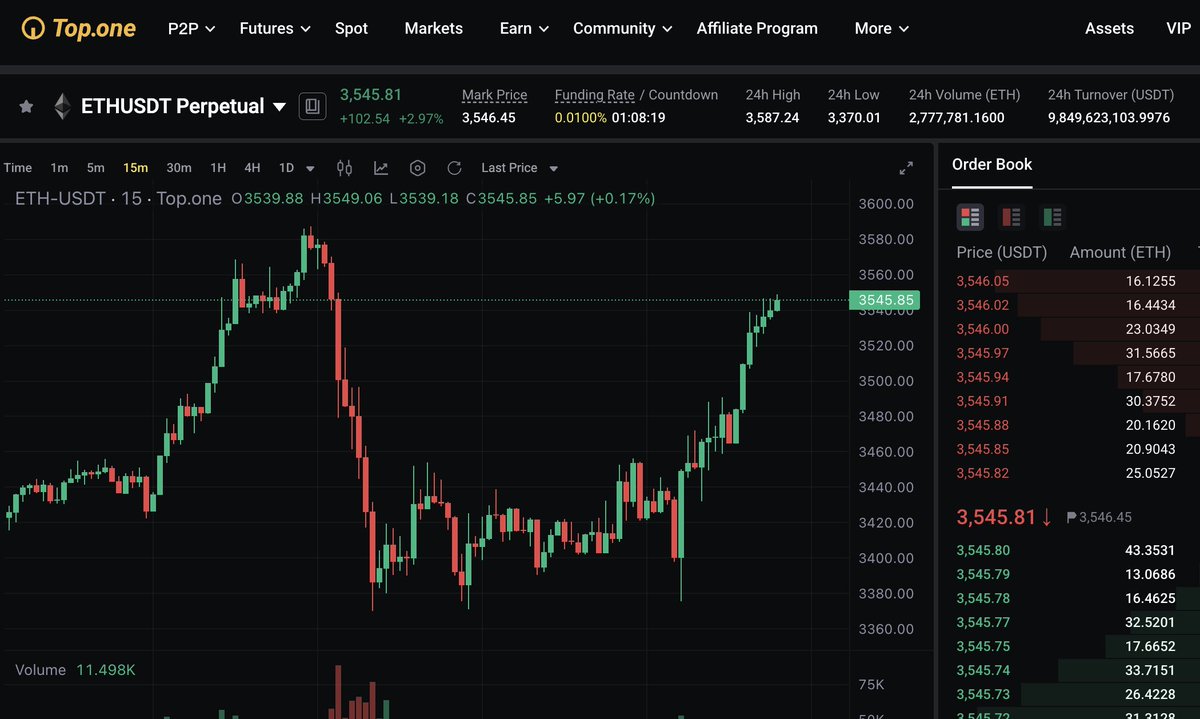
Task: Click the Top.one logo
Action: point(79,28)
